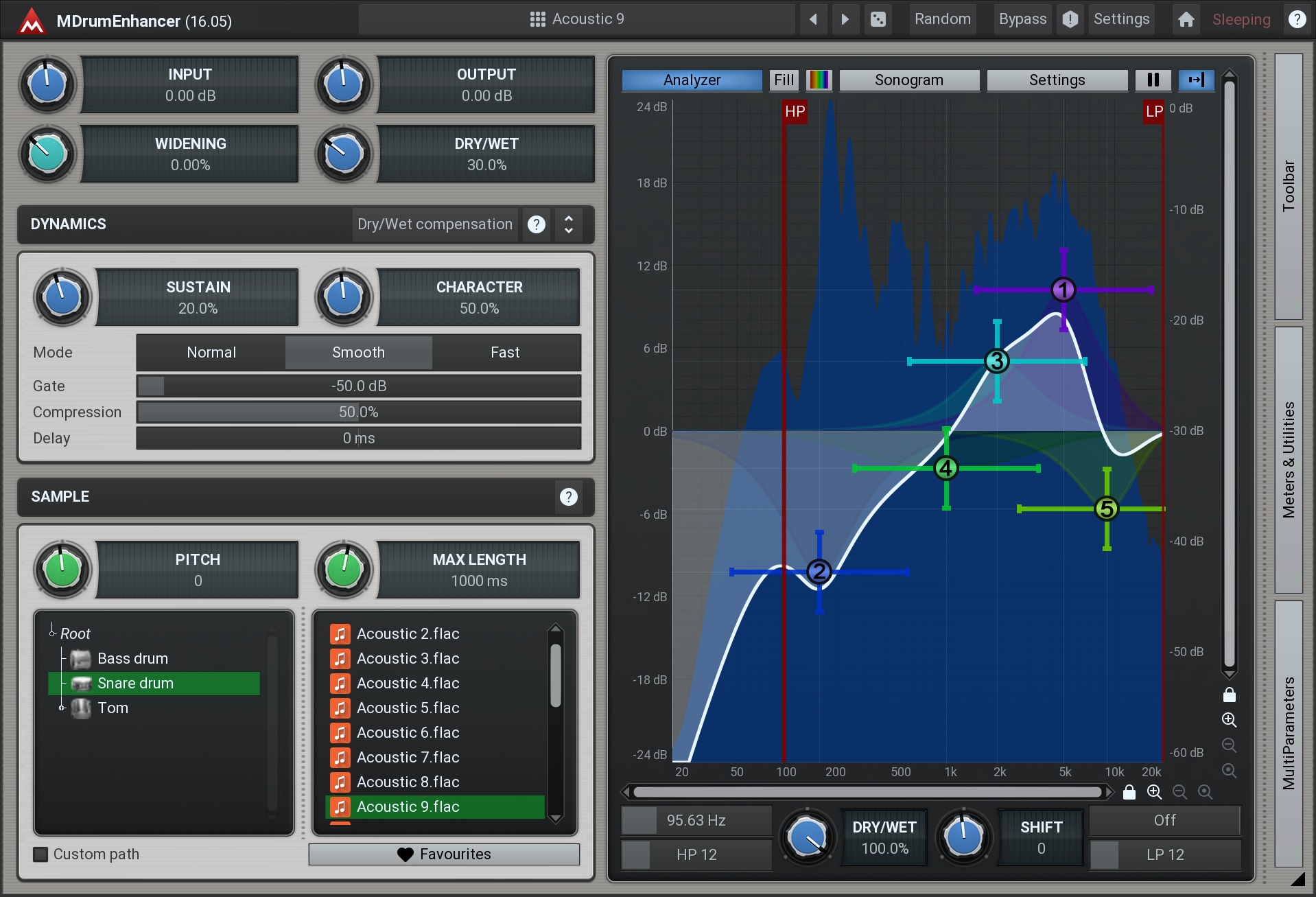
Task: Pause the analyzer display
Action: (x=1153, y=80)
